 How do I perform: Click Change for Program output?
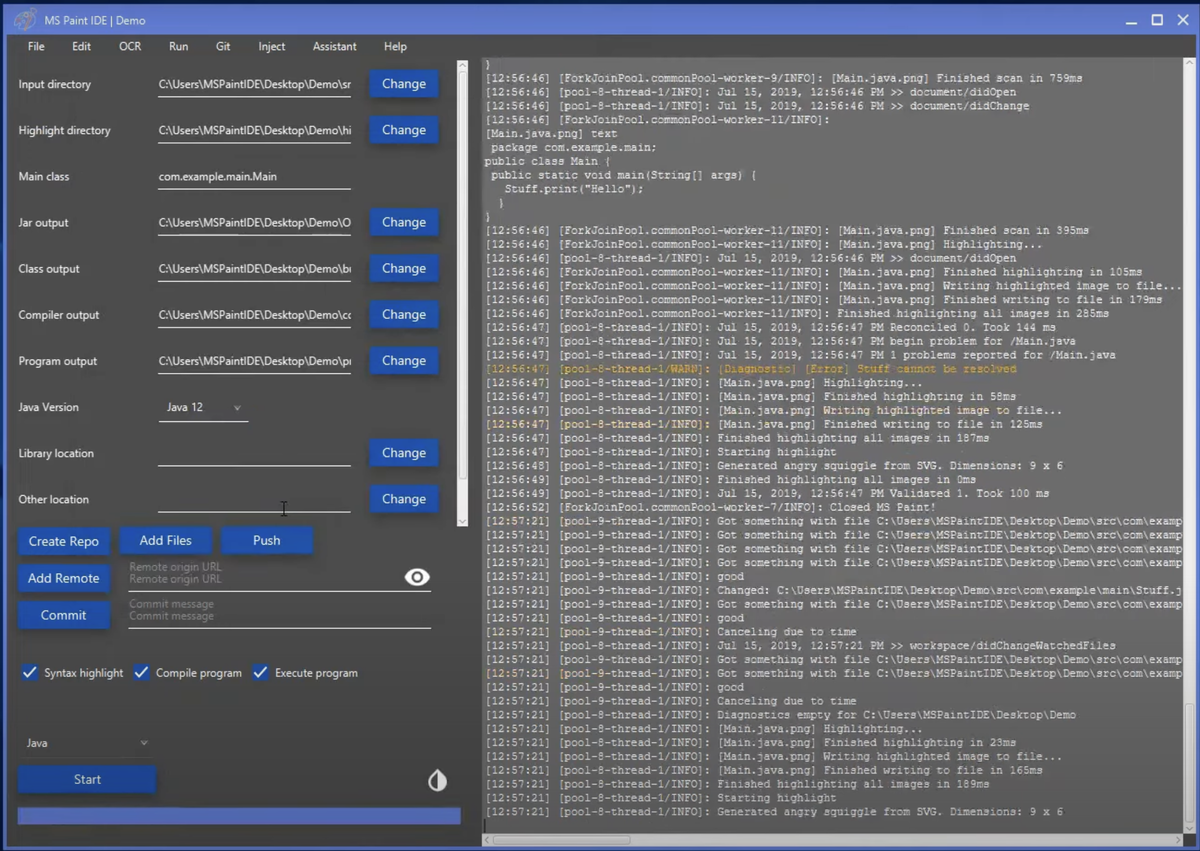click(404, 360)
